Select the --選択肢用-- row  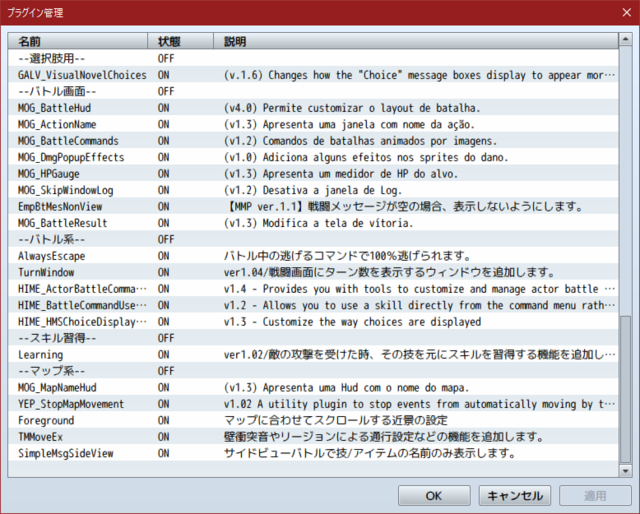(x=313, y=58)
